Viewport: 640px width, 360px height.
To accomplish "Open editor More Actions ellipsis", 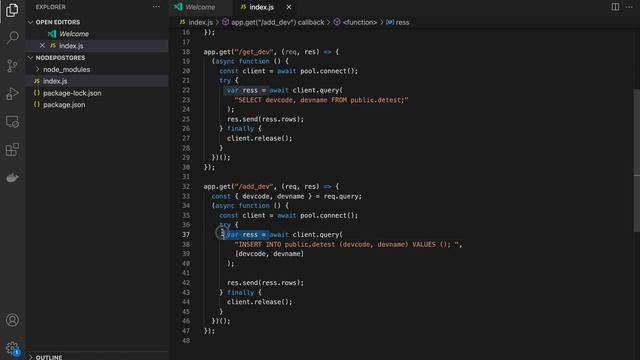I will (629, 7).
